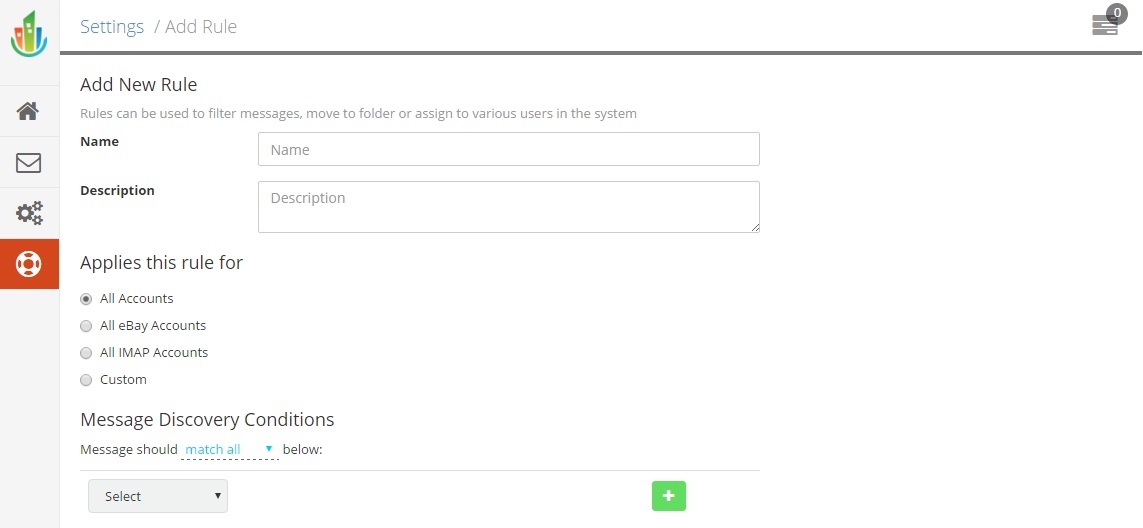Choose the All IMAP Accounts radio
The width and height of the screenshot is (1143, 528).
click(x=86, y=353)
